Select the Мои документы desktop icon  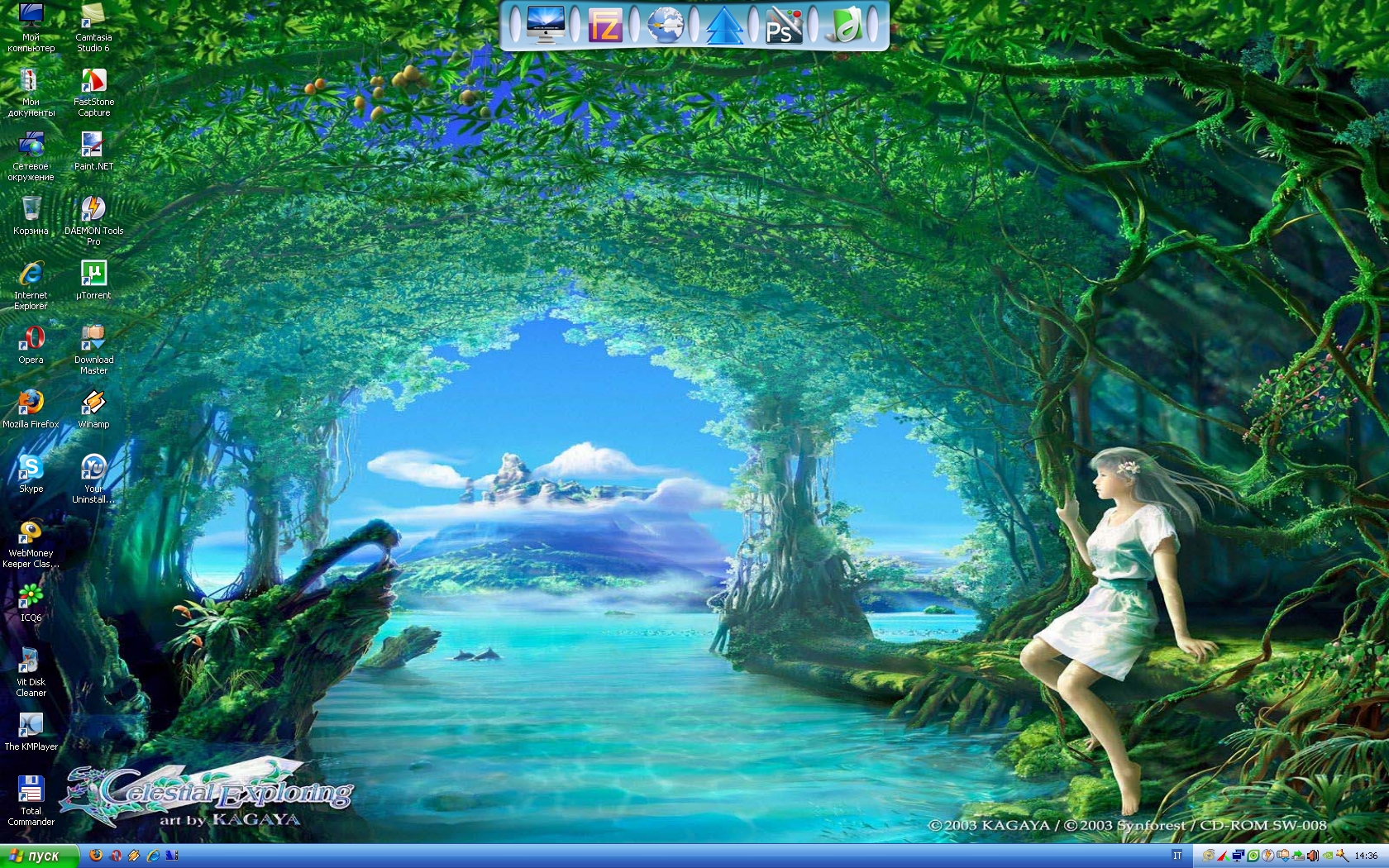pos(31,92)
